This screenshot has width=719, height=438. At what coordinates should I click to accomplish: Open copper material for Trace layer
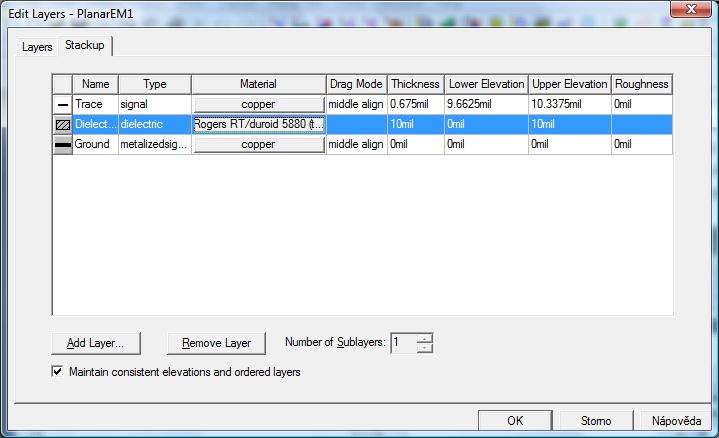tap(259, 105)
